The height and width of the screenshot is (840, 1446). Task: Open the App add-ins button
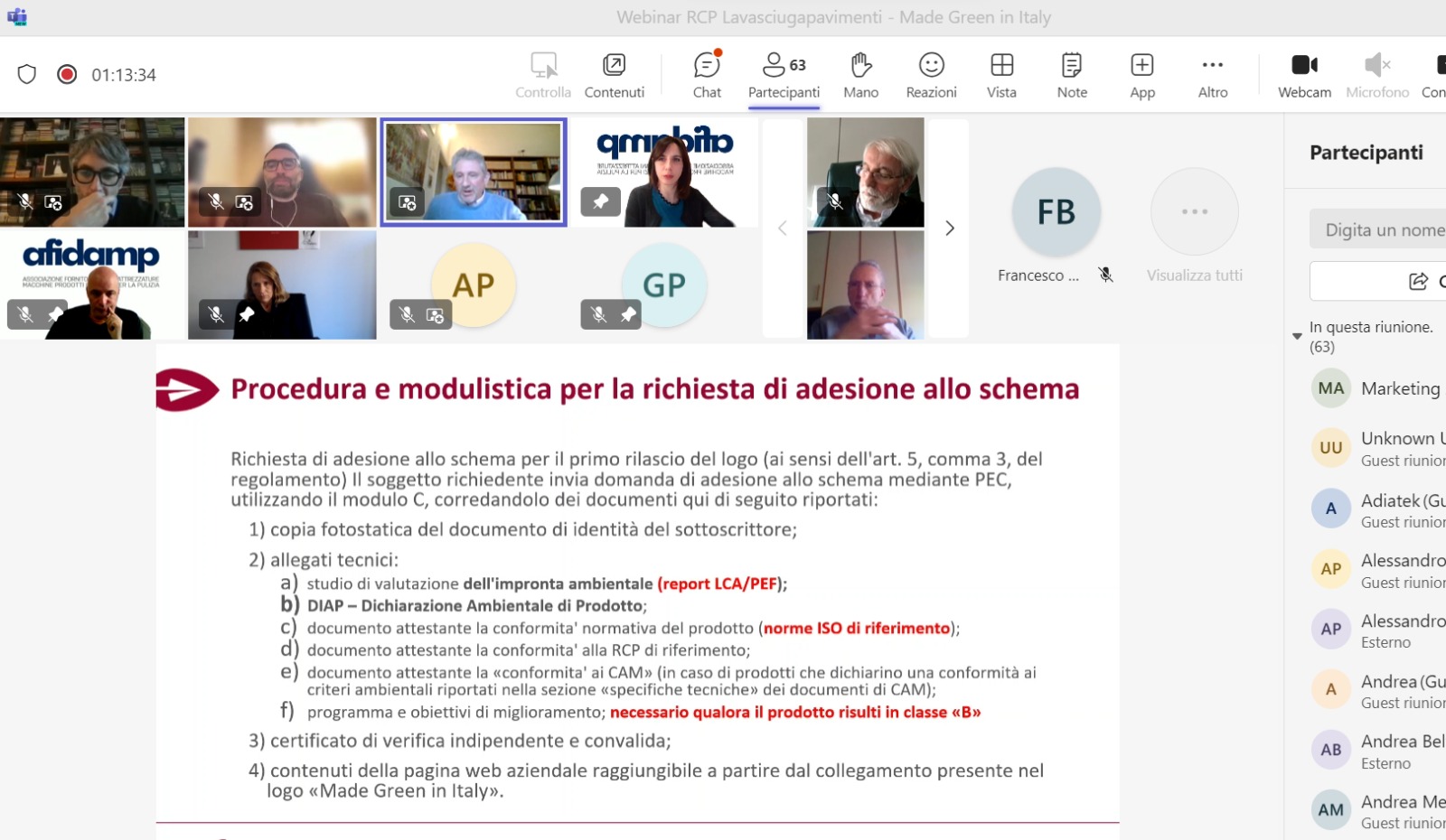[x=1142, y=75]
